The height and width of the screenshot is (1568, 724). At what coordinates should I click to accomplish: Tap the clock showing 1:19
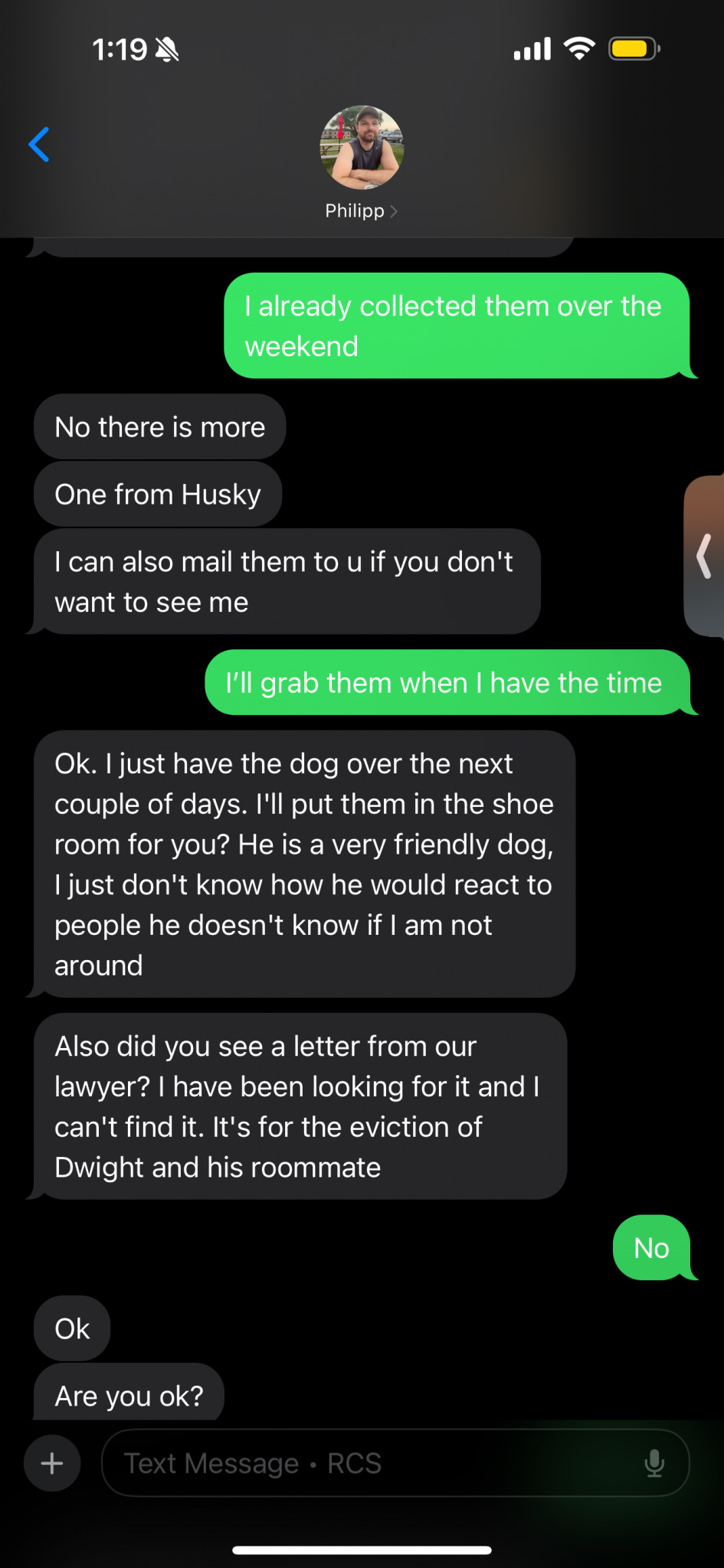pyautogui.click(x=120, y=50)
